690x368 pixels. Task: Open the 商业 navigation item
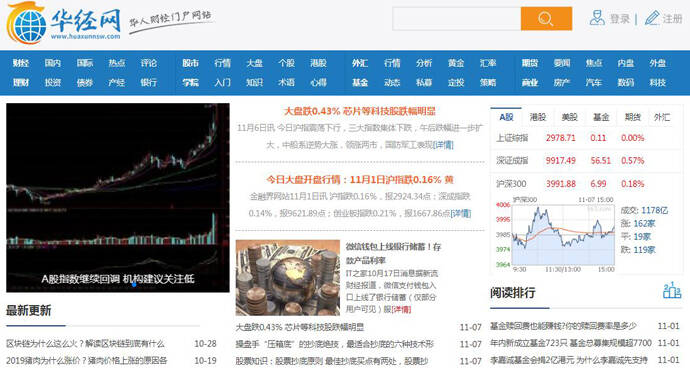tap(530, 82)
